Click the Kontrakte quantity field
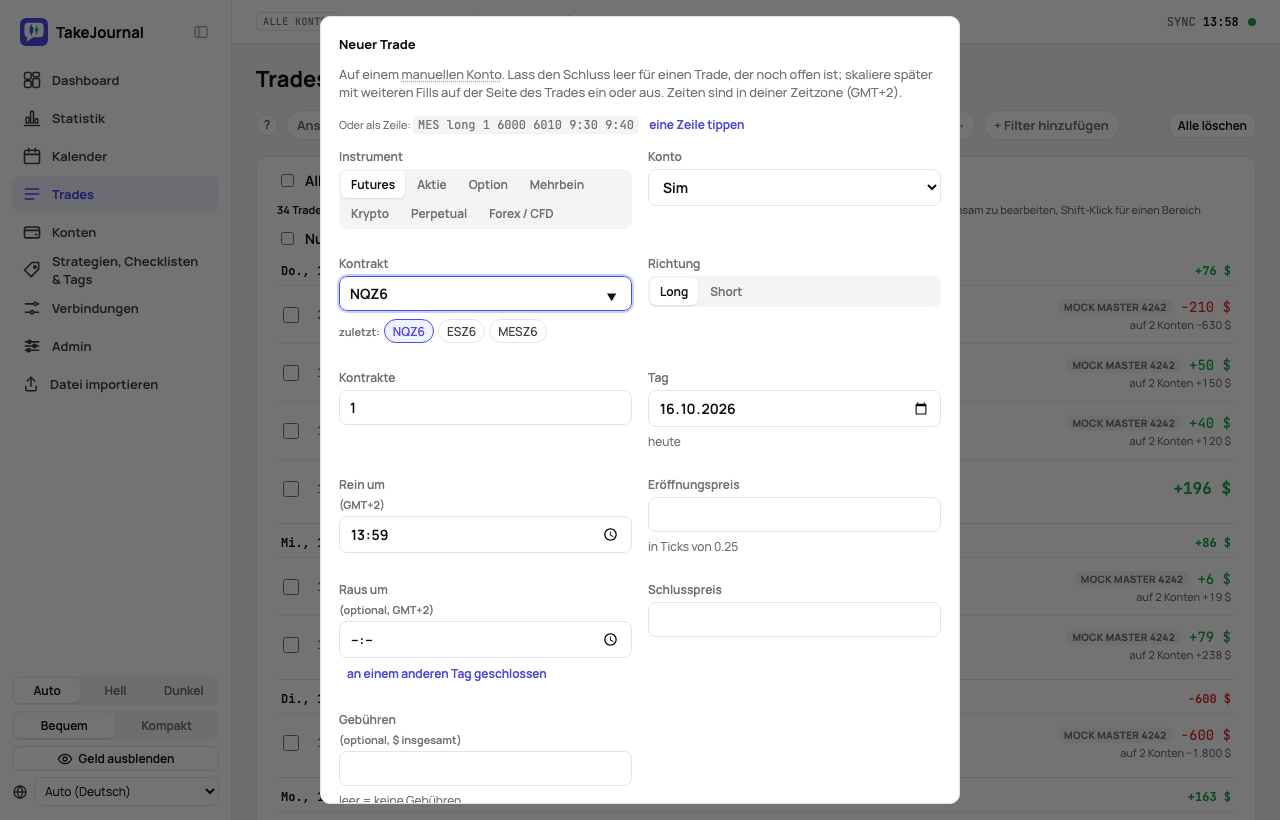Screen dimensions: 1280x820 [485, 408]
